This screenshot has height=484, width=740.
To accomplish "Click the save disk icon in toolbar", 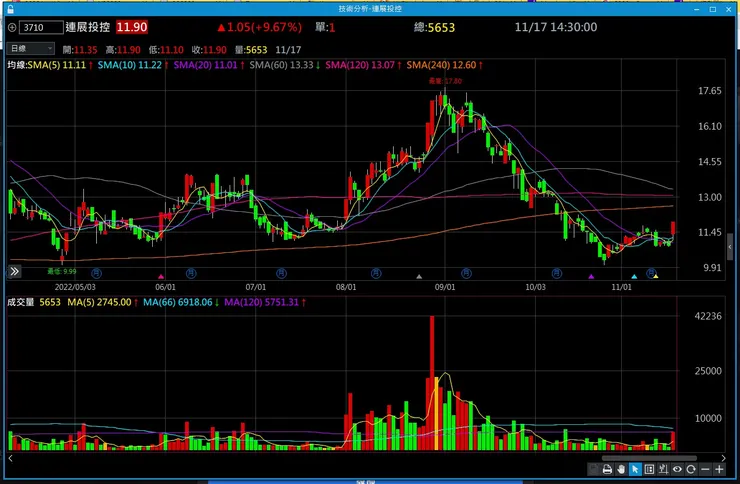I will point(594,469).
